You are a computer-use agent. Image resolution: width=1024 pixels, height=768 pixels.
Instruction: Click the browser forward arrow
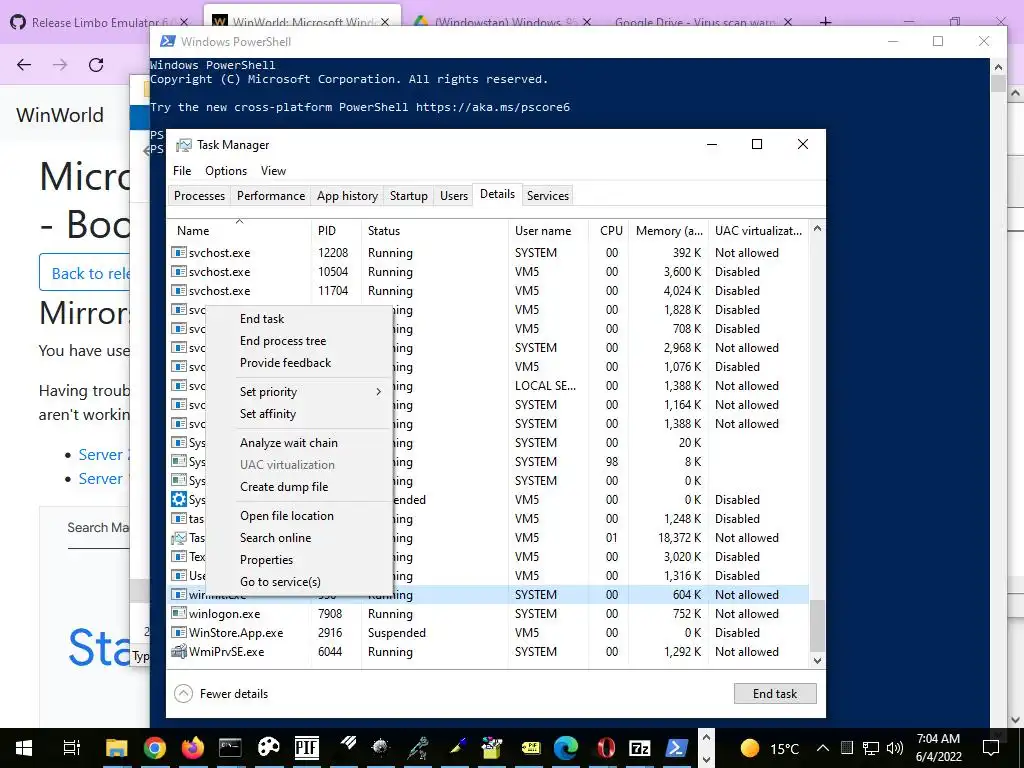pos(60,65)
